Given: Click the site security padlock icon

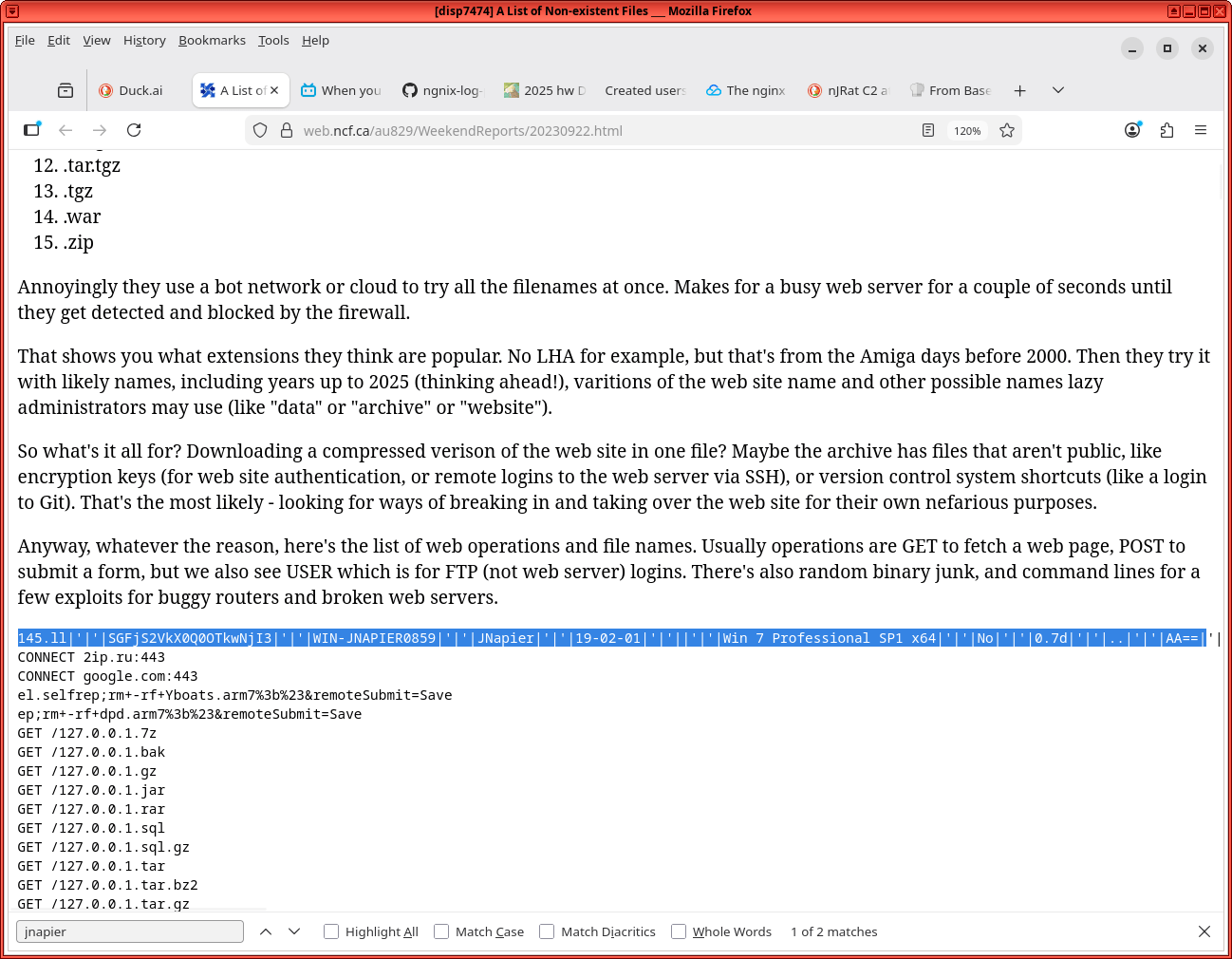Looking at the screenshot, I should 286,131.
